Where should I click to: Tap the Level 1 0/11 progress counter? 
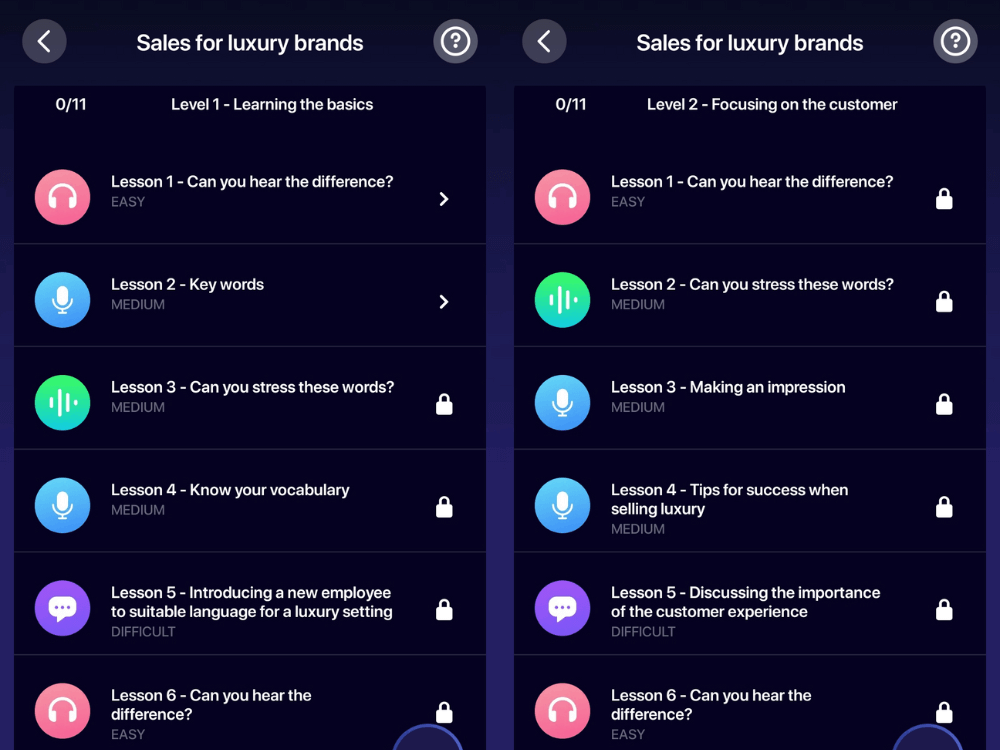71,104
